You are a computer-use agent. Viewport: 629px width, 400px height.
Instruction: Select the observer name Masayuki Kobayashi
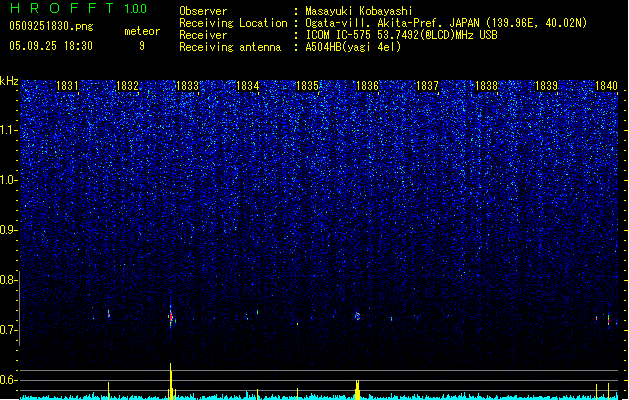click(359, 11)
